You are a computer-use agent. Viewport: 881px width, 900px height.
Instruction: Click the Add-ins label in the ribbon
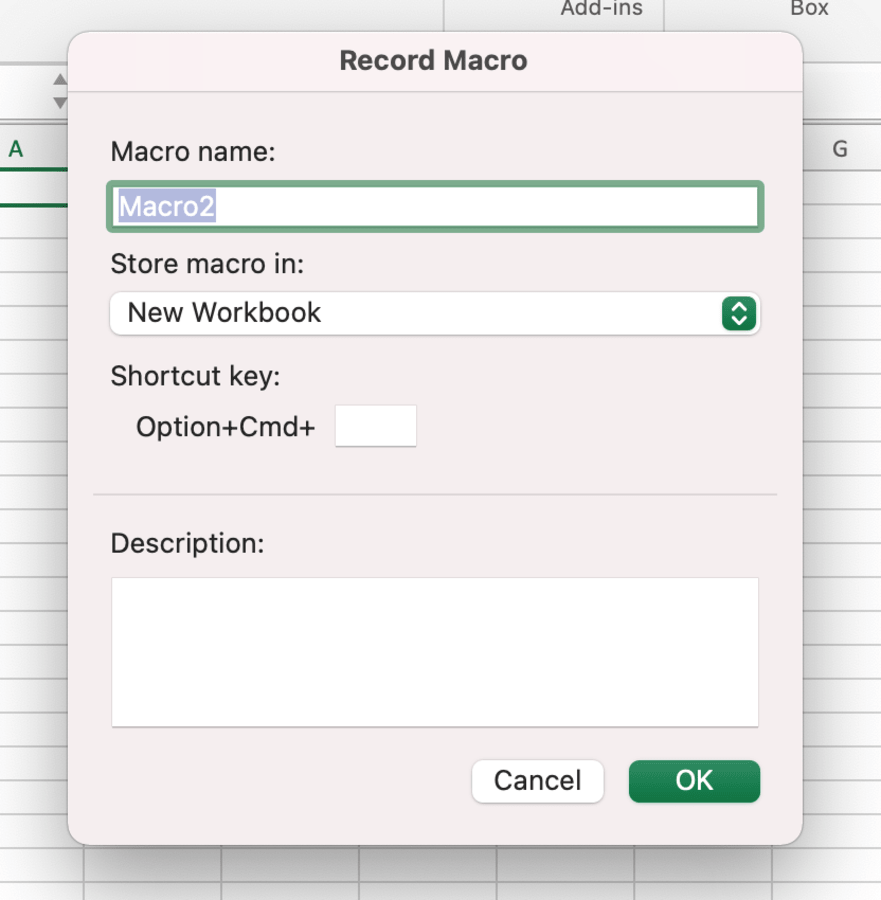click(x=601, y=9)
